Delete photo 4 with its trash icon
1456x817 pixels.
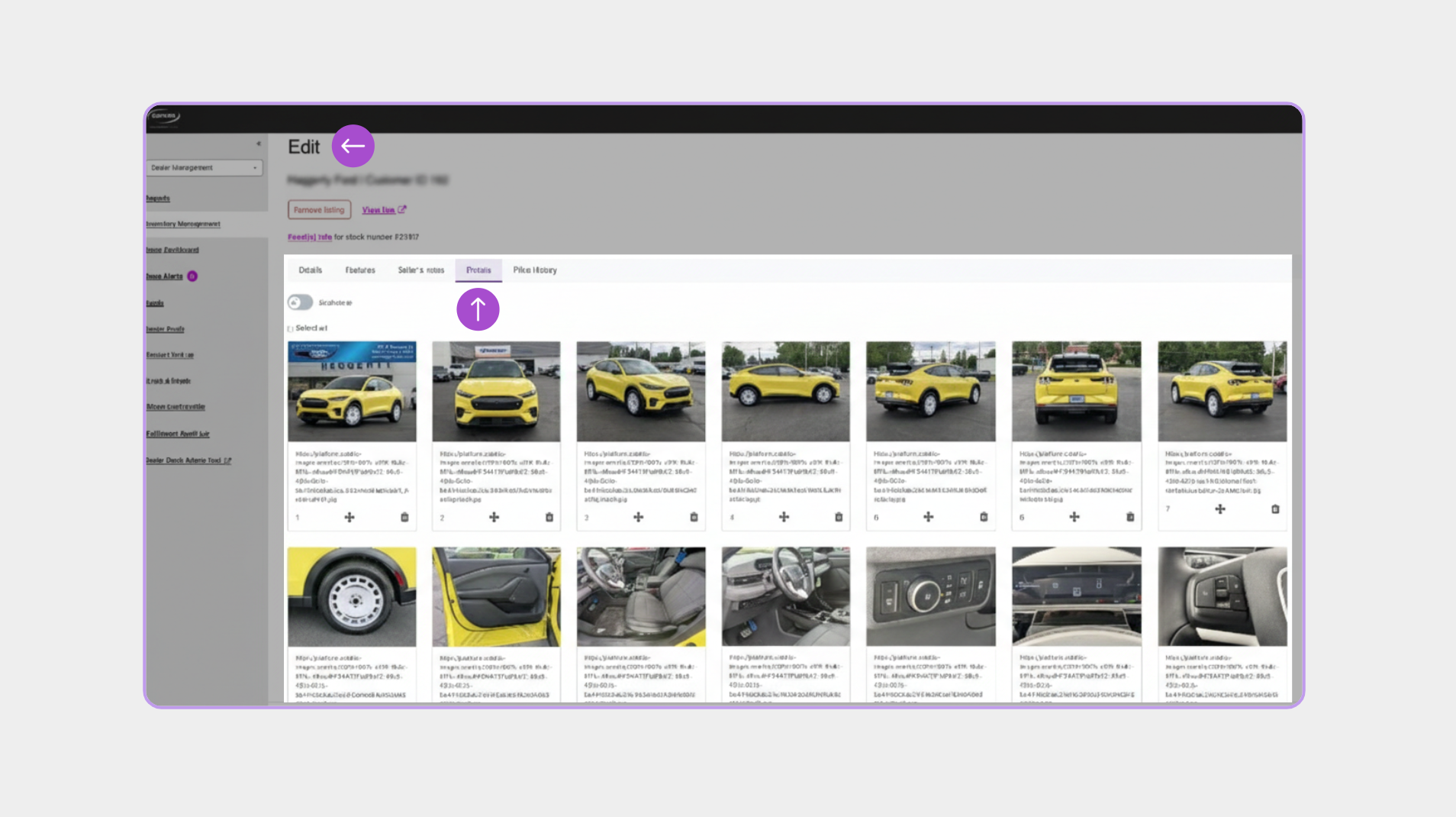click(x=839, y=518)
